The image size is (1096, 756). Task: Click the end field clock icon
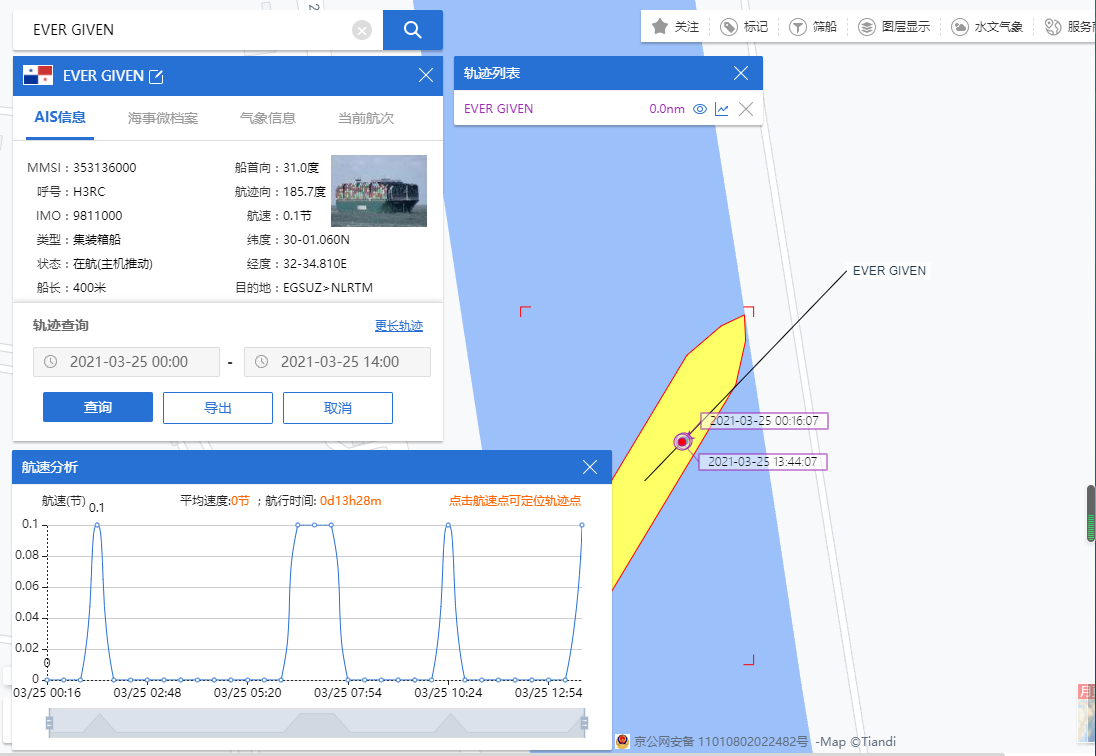[x=261, y=362]
